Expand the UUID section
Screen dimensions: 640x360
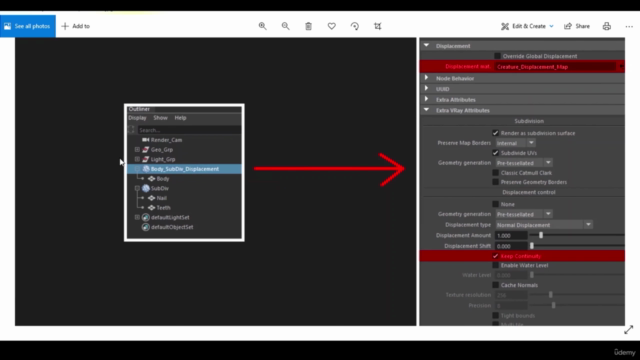(427, 88)
